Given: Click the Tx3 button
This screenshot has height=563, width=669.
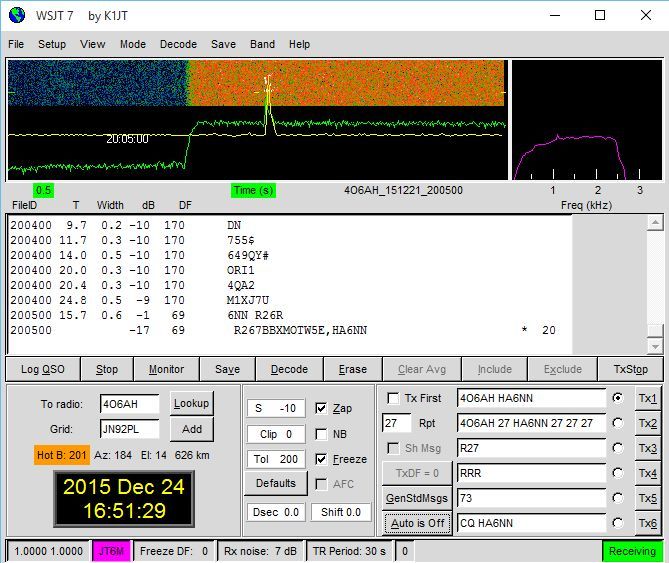Looking at the screenshot, I should tap(648, 448).
